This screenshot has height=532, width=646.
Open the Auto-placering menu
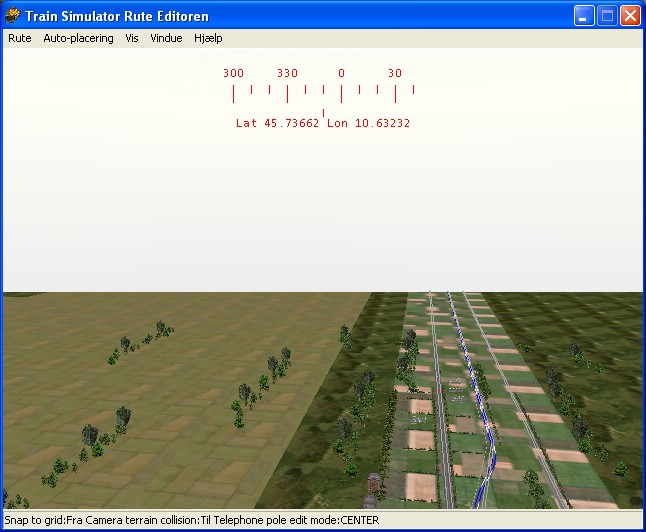78,38
